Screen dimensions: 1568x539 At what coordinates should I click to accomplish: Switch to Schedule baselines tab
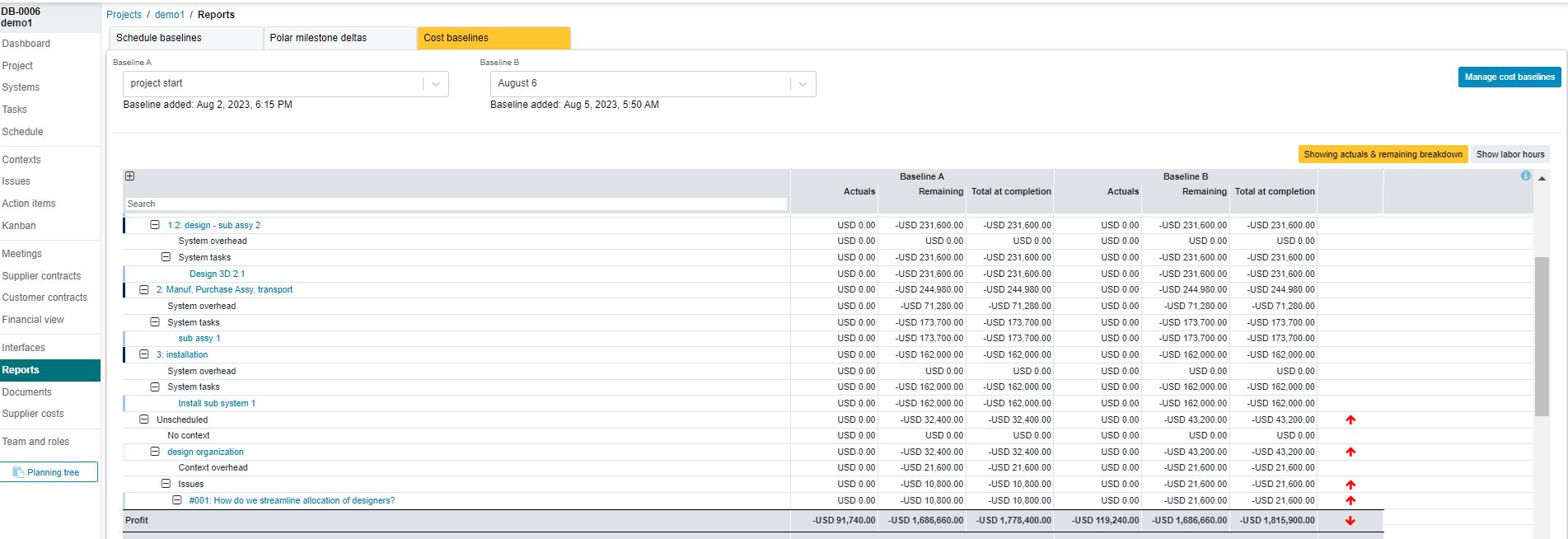point(186,38)
